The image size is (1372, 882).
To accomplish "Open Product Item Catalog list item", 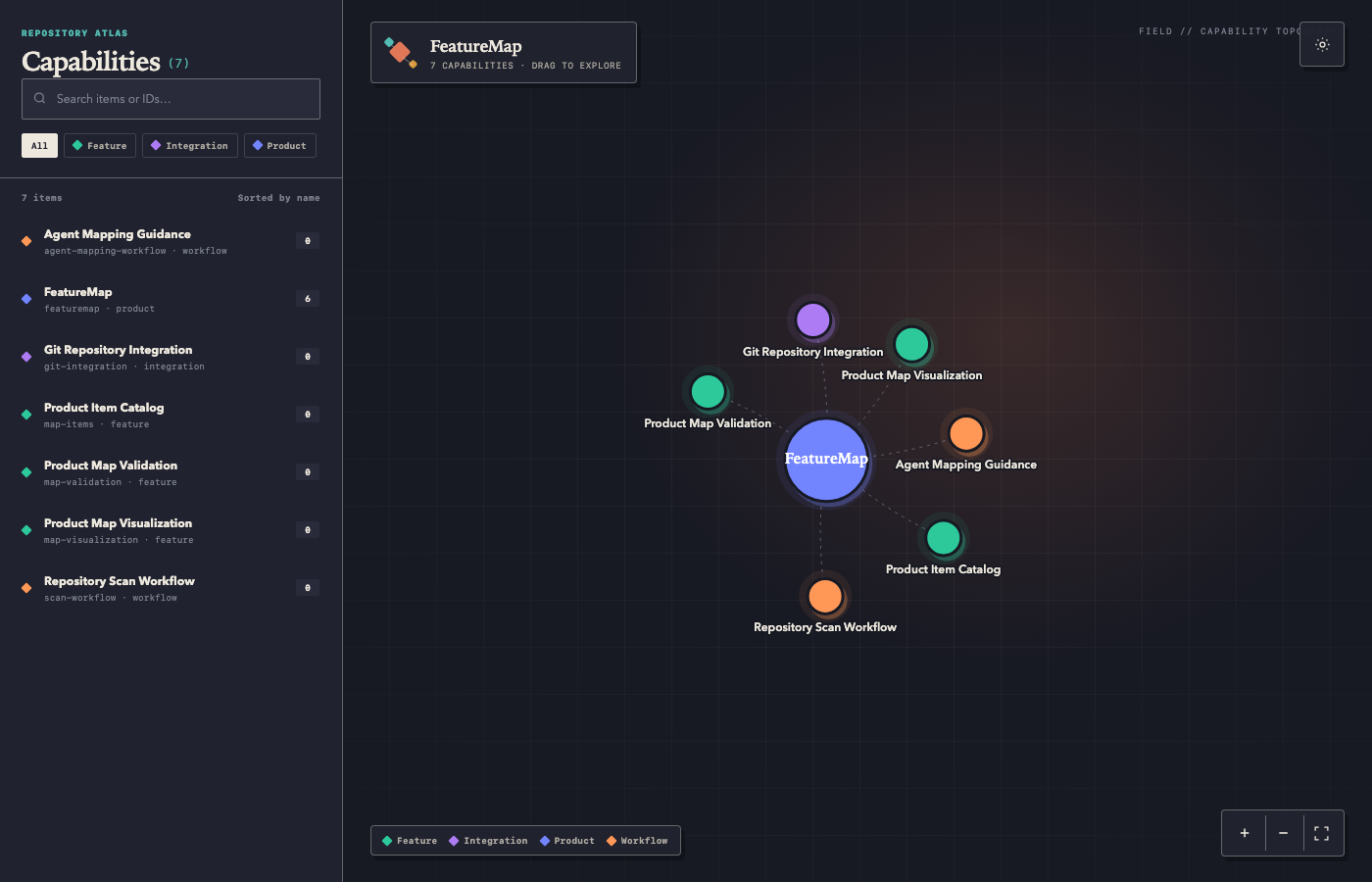I will pos(171,415).
